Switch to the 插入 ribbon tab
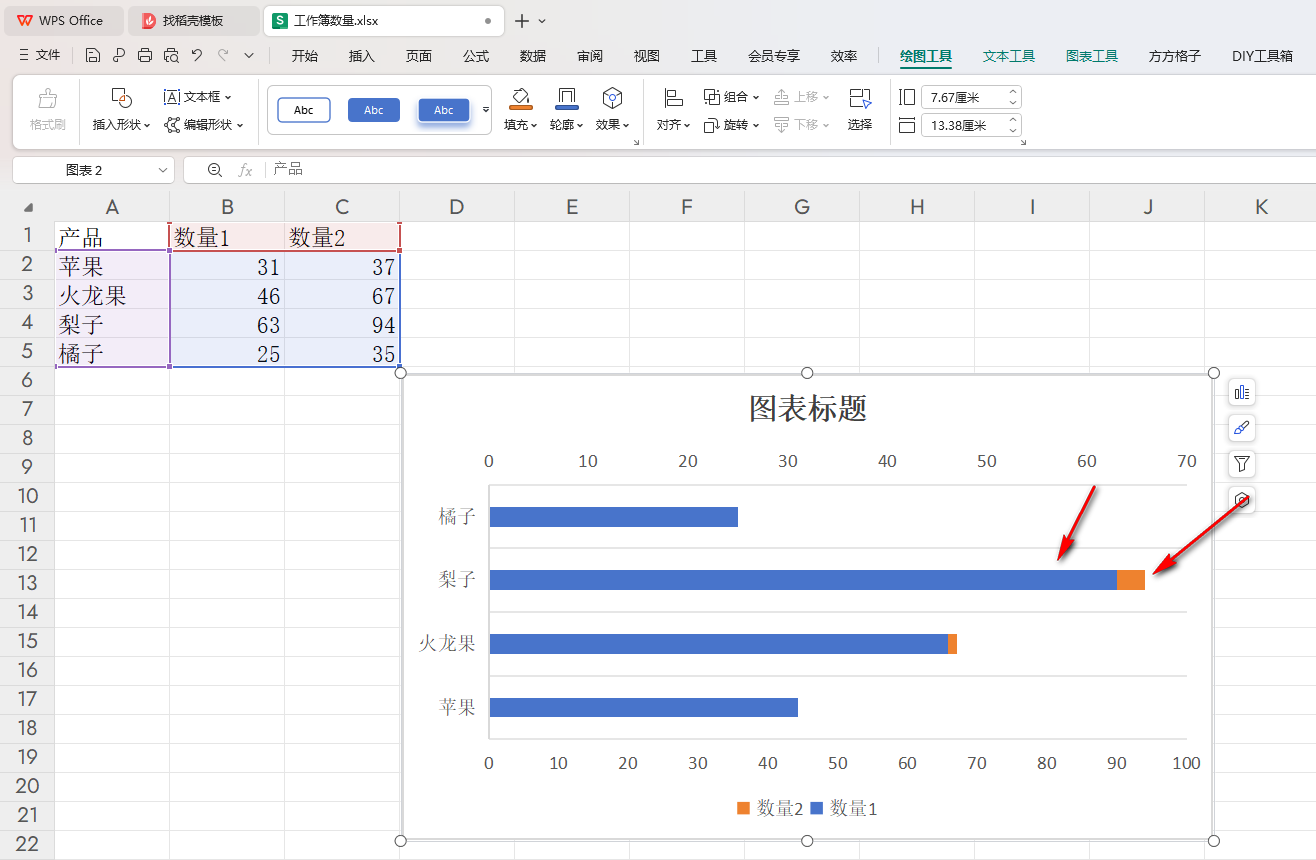This screenshot has width=1316, height=860. coord(362,56)
